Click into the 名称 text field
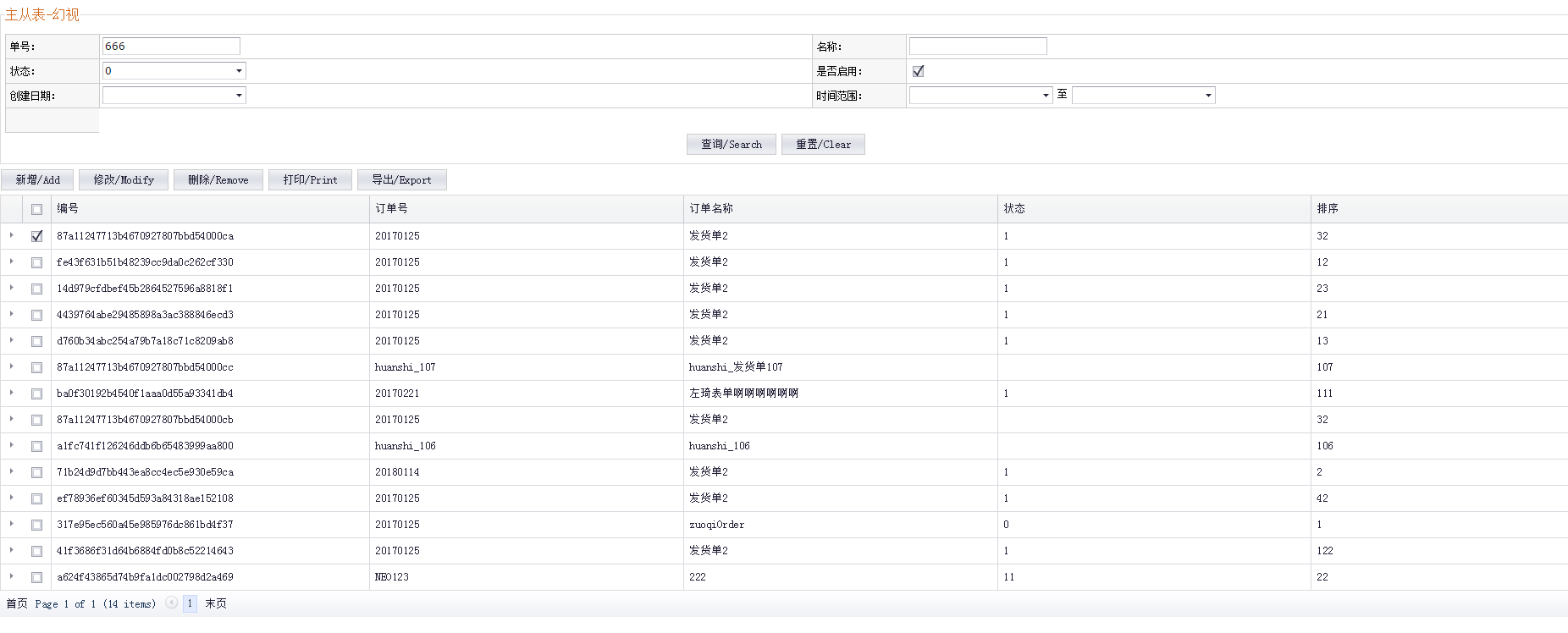 coord(978,47)
